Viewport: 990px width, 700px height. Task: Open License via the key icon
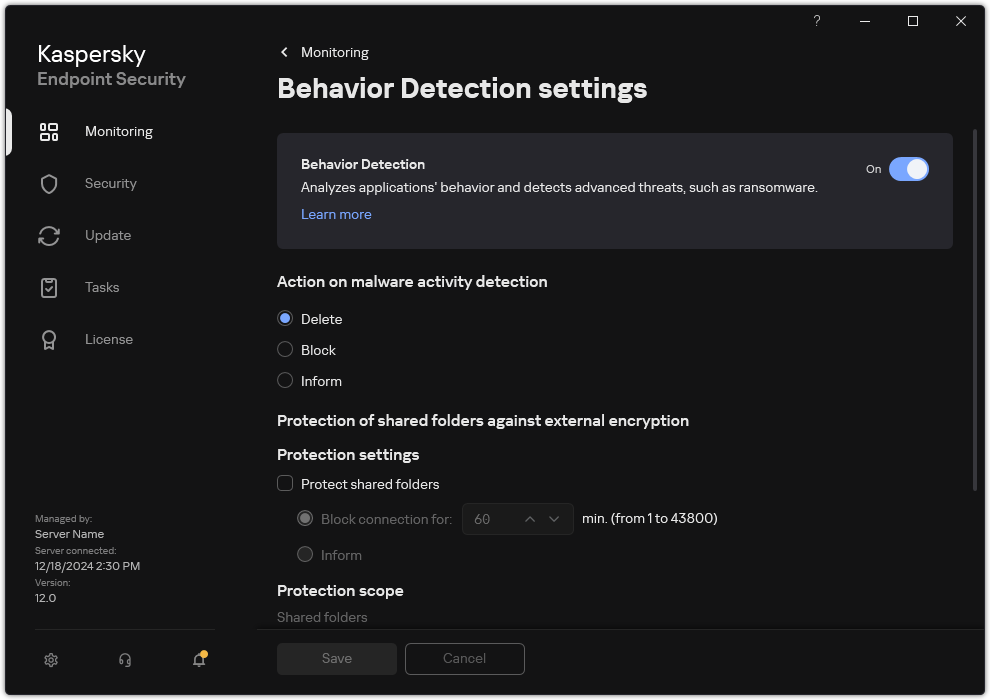[49, 339]
